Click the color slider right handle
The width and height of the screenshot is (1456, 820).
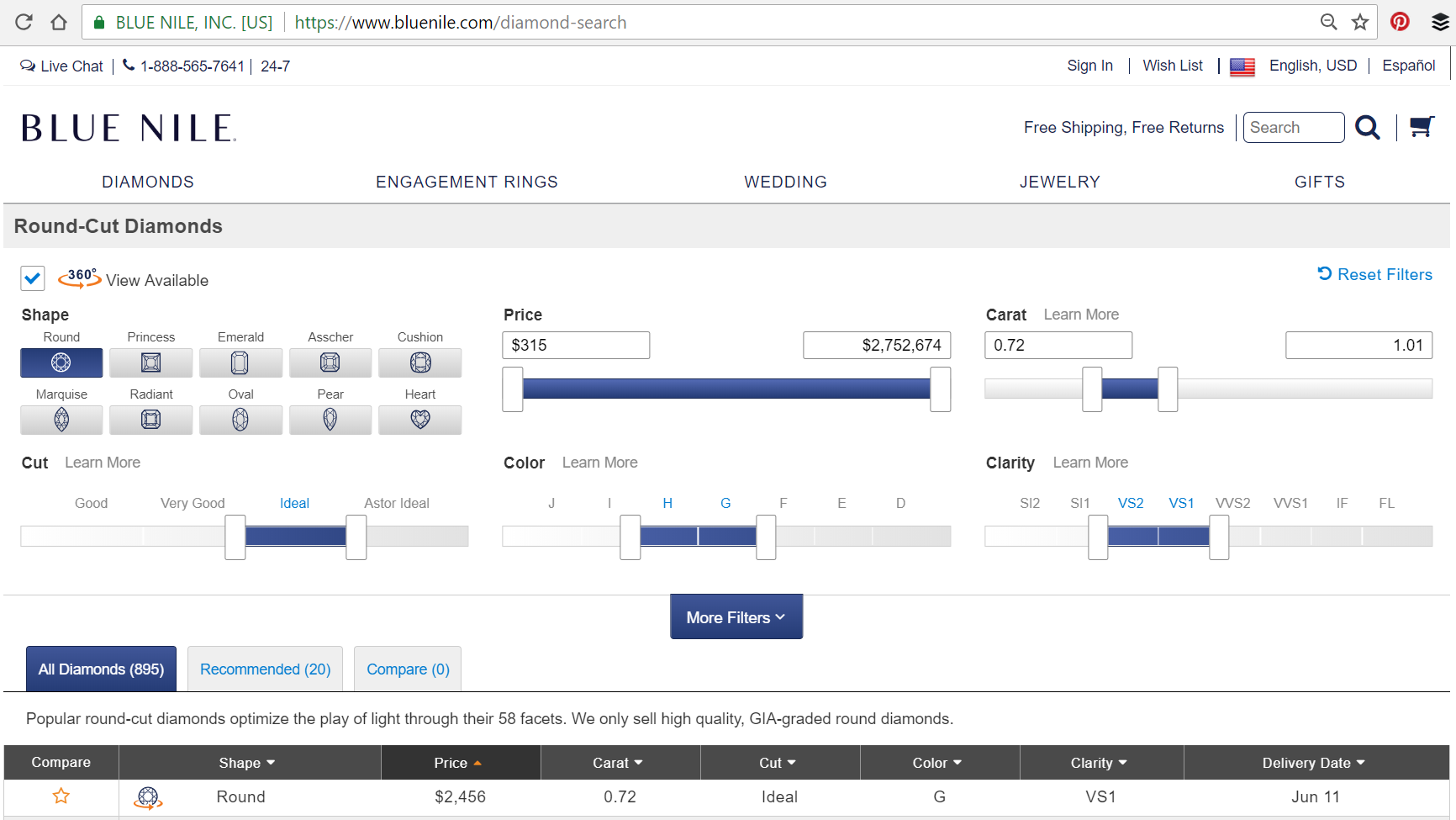tap(766, 537)
